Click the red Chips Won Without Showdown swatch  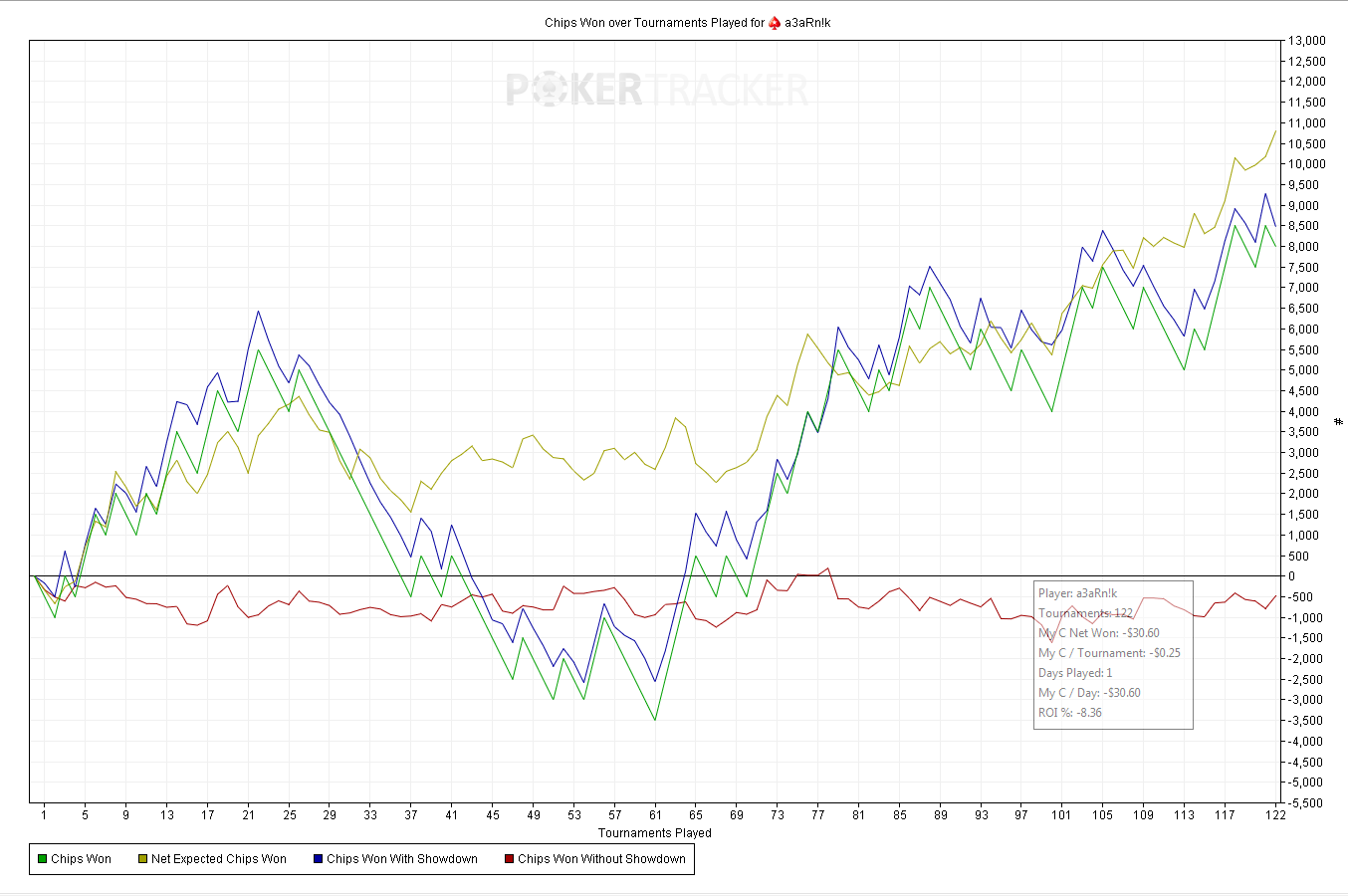tap(509, 859)
